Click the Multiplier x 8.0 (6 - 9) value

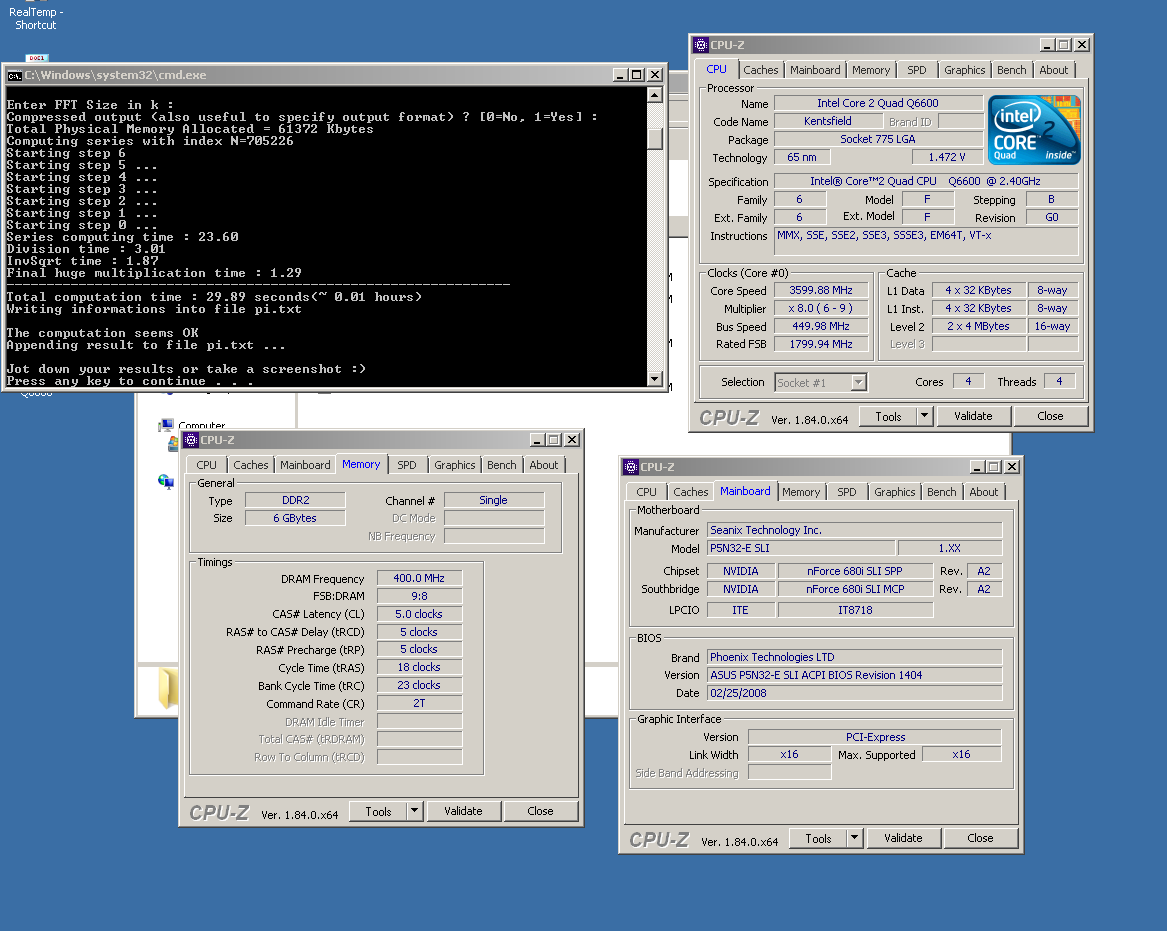coord(821,308)
